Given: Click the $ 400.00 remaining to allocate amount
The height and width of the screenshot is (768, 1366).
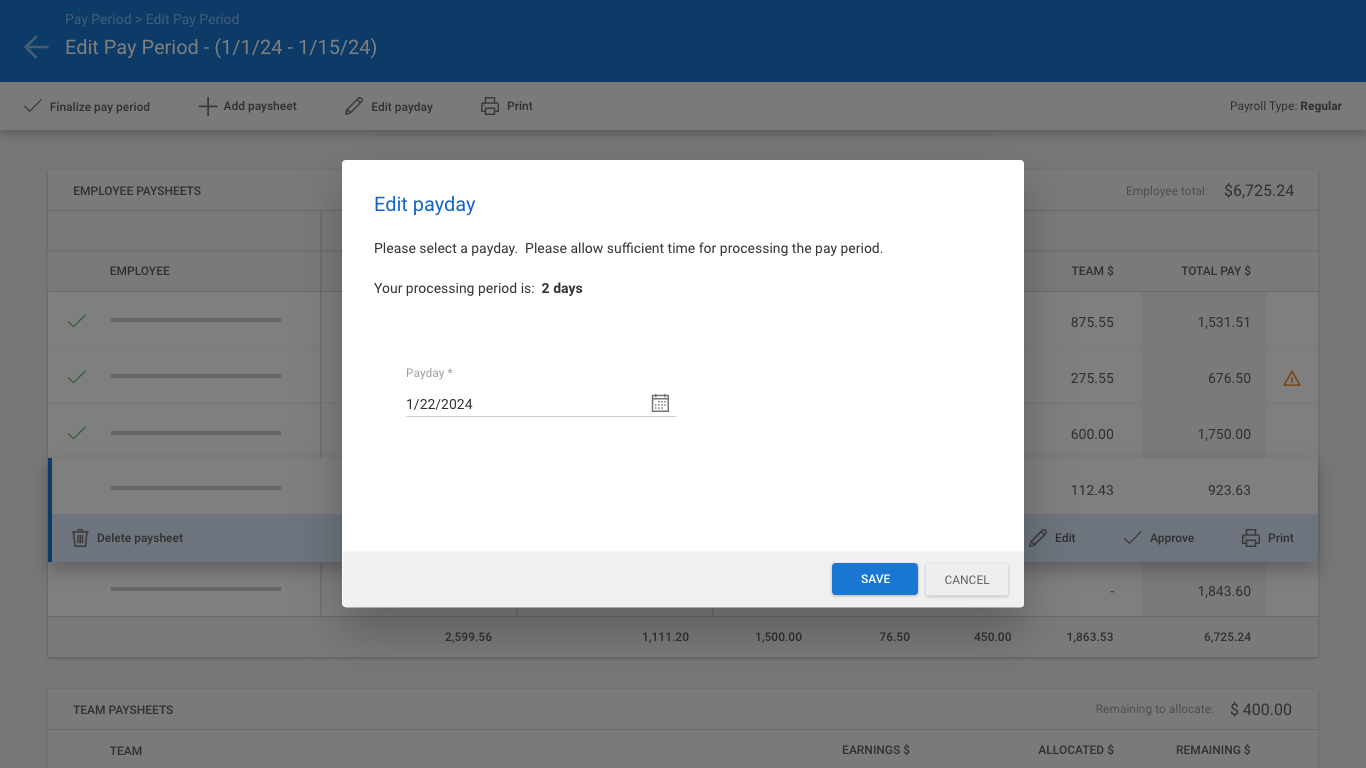Looking at the screenshot, I should (x=1261, y=710).
